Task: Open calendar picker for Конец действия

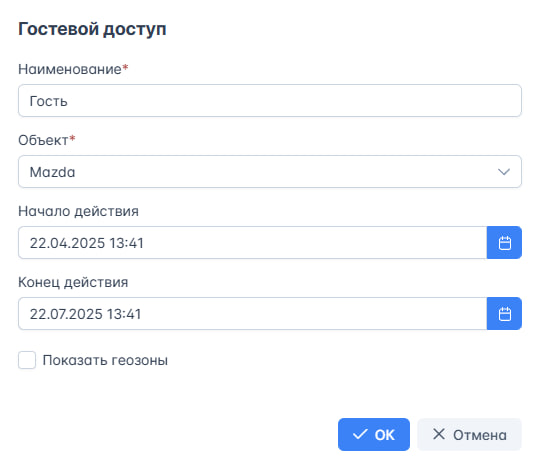Action: tap(504, 314)
